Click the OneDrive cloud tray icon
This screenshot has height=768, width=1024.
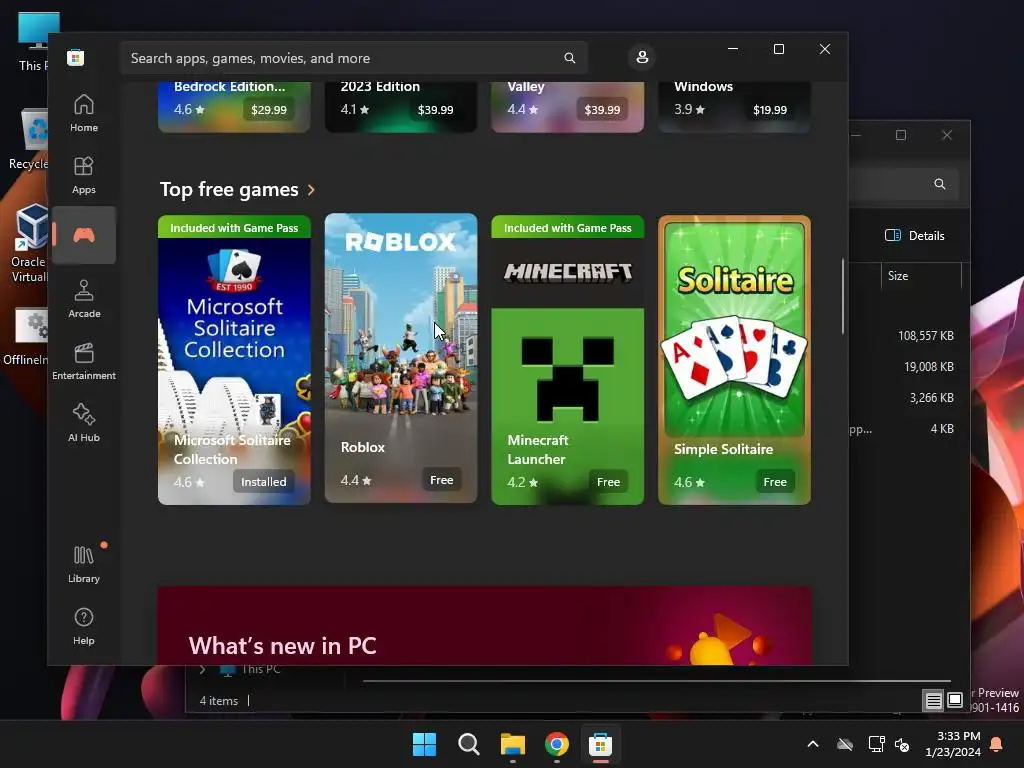[845, 744]
